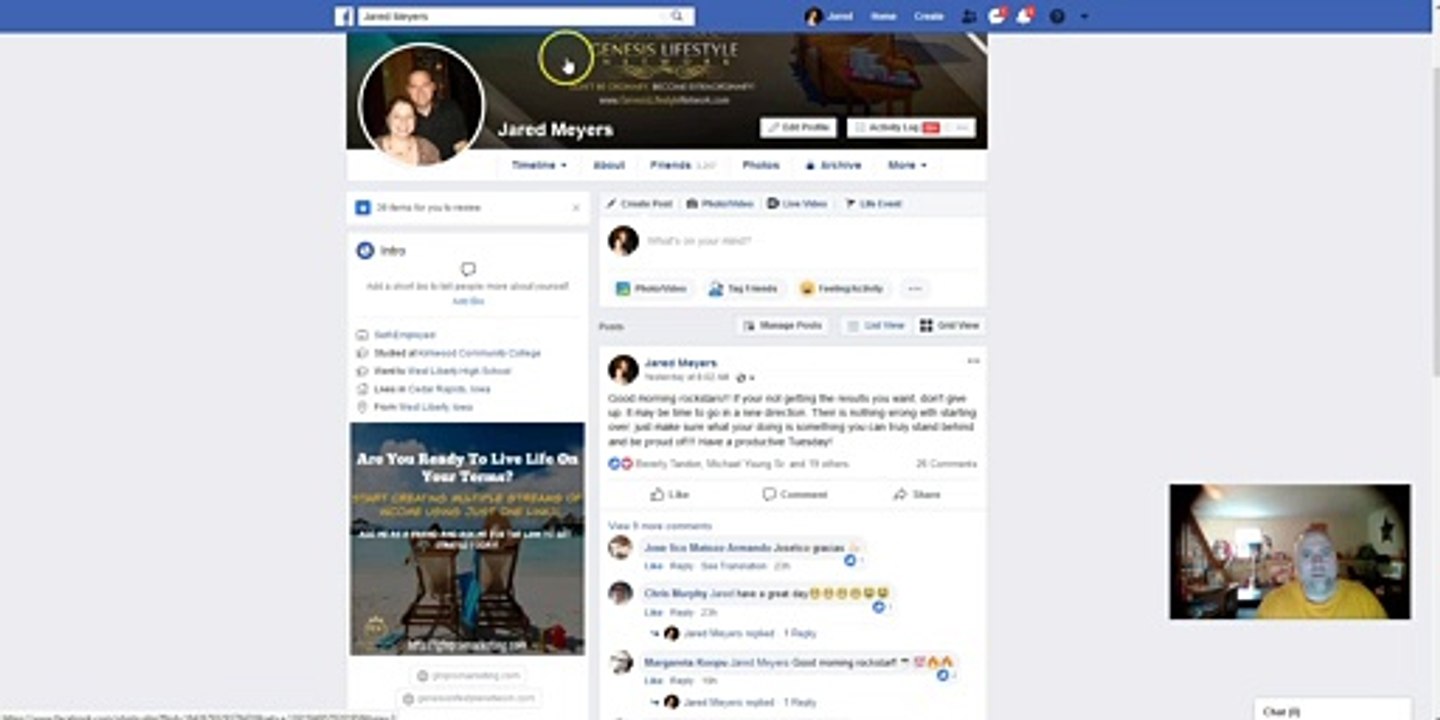Open the Messenger icon in top bar
Viewport: 1440px width, 720px height.
(x=996, y=16)
